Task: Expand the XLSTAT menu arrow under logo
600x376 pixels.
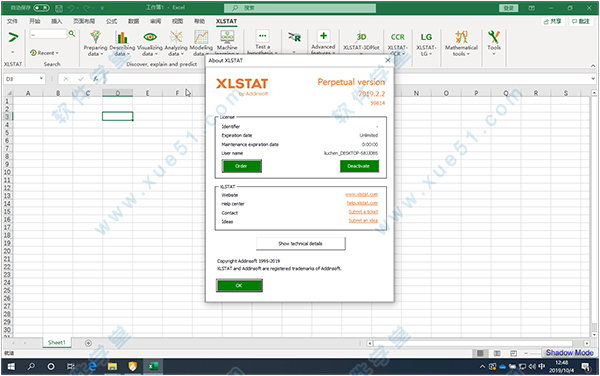Action: pyautogui.click(x=13, y=52)
